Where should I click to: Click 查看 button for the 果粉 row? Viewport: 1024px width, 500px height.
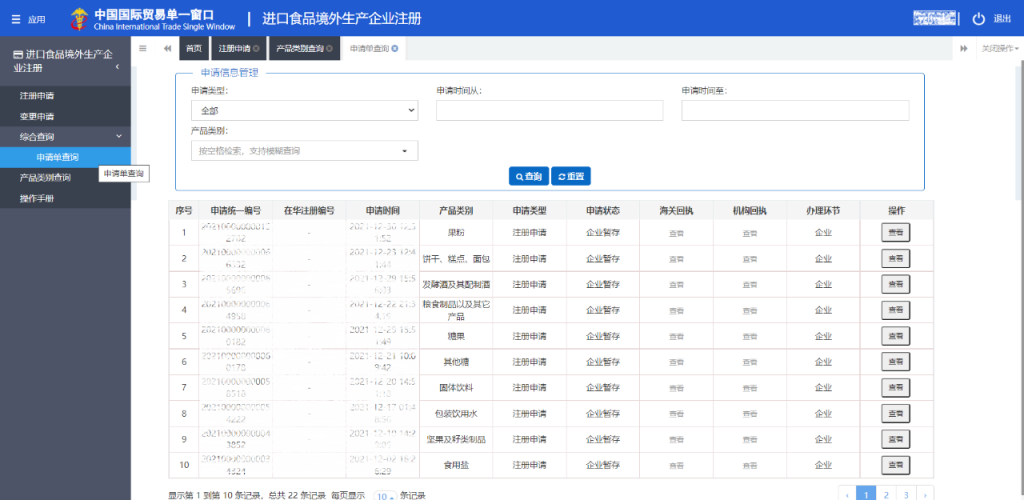click(x=895, y=232)
